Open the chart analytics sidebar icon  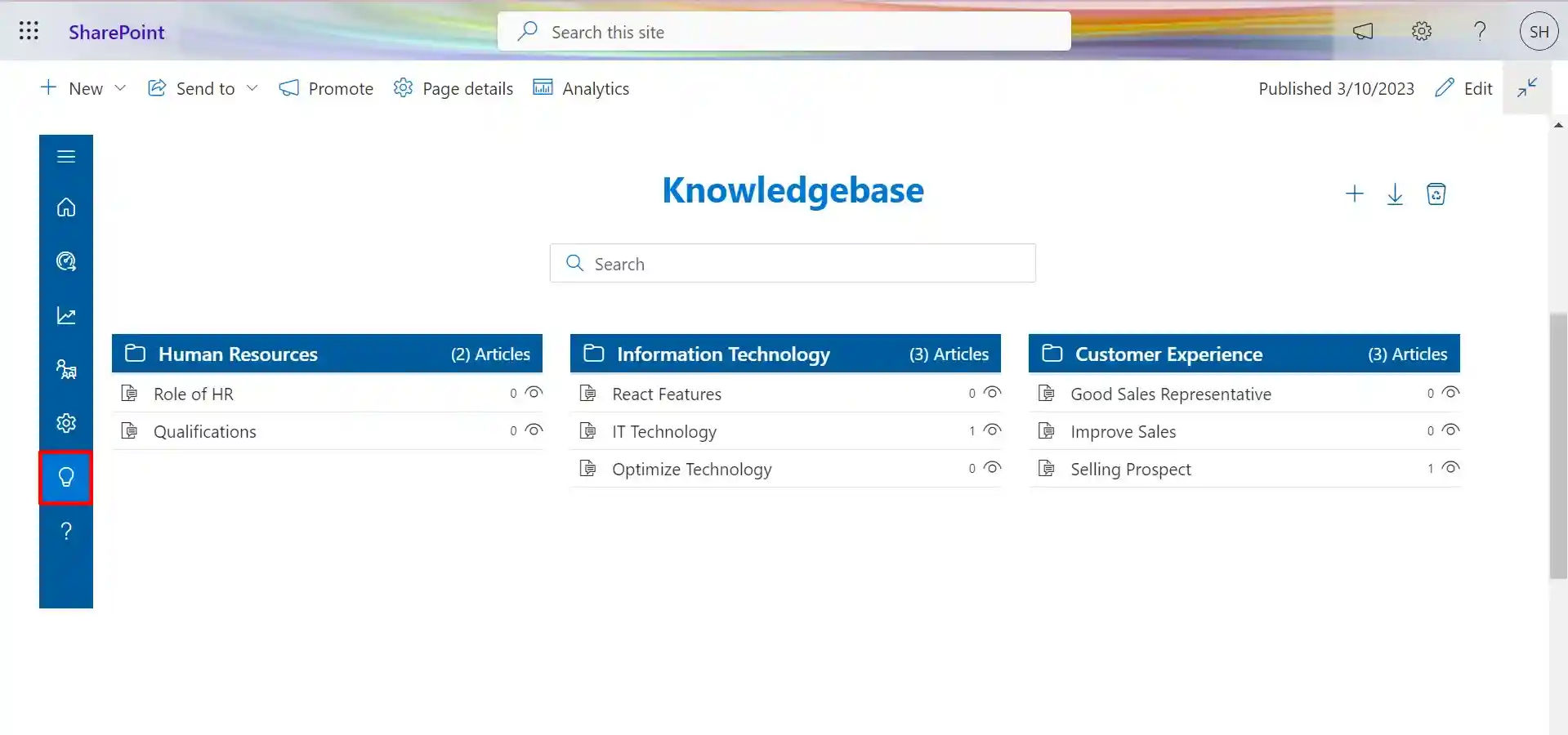[66, 316]
